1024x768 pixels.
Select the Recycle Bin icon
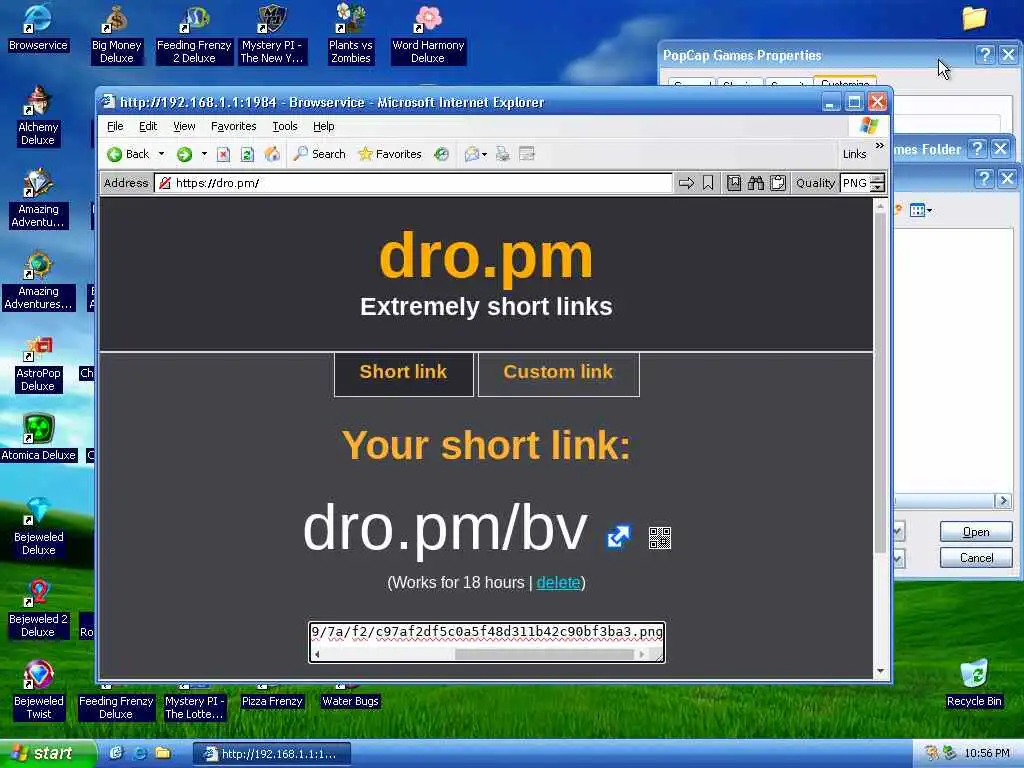pyautogui.click(x=974, y=684)
